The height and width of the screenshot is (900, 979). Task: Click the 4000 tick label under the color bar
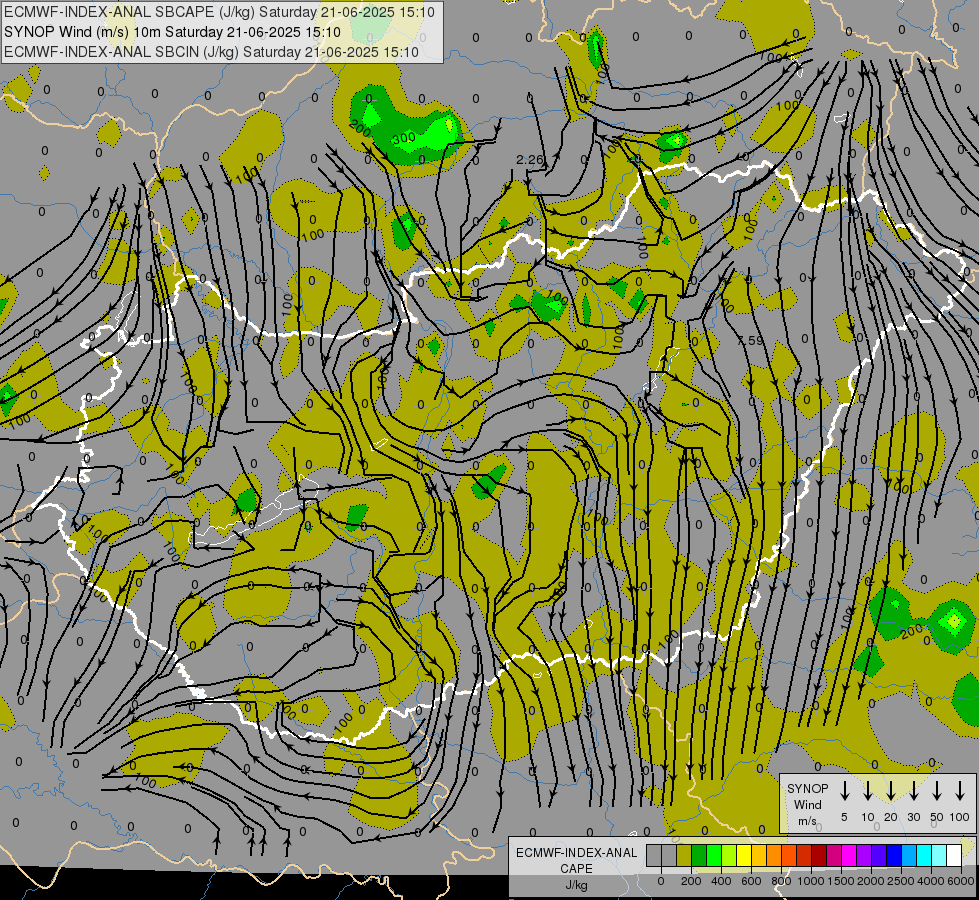pyautogui.click(x=931, y=881)
